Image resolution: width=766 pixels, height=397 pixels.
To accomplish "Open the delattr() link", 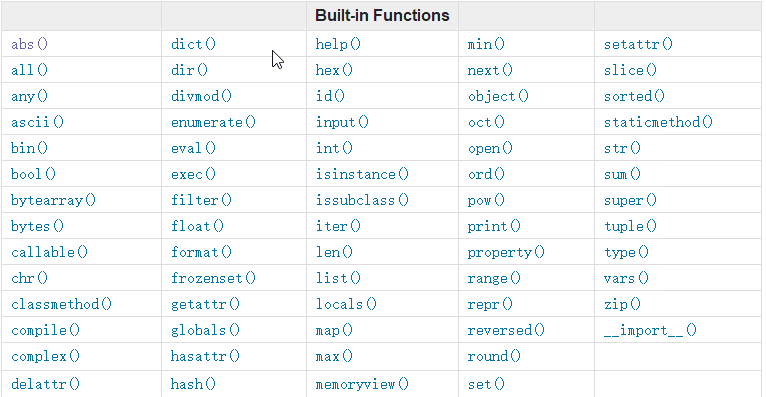I will (45, 384).
